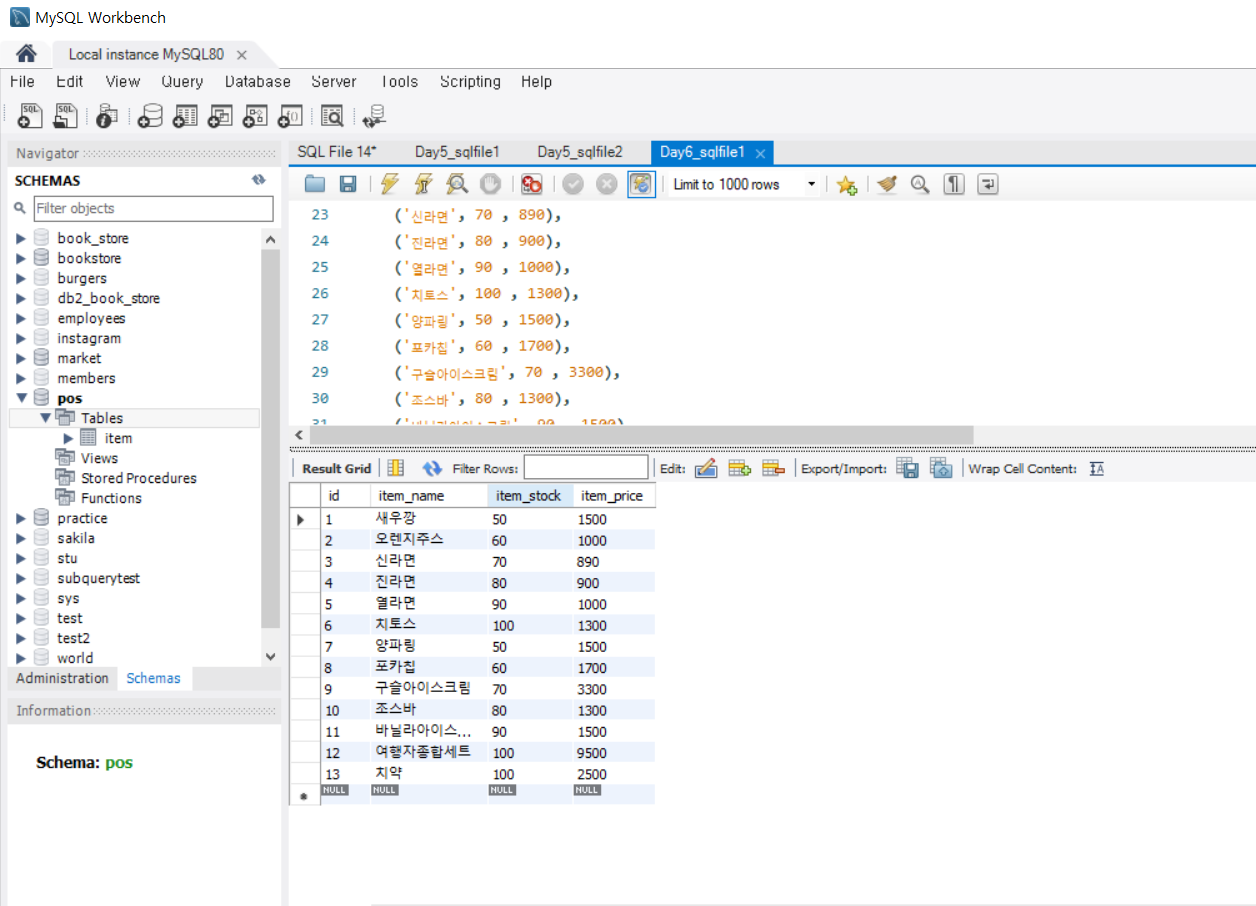Rollback the transaction X icon
Viewport: 1256px width, 906px height.
point(606,184)
